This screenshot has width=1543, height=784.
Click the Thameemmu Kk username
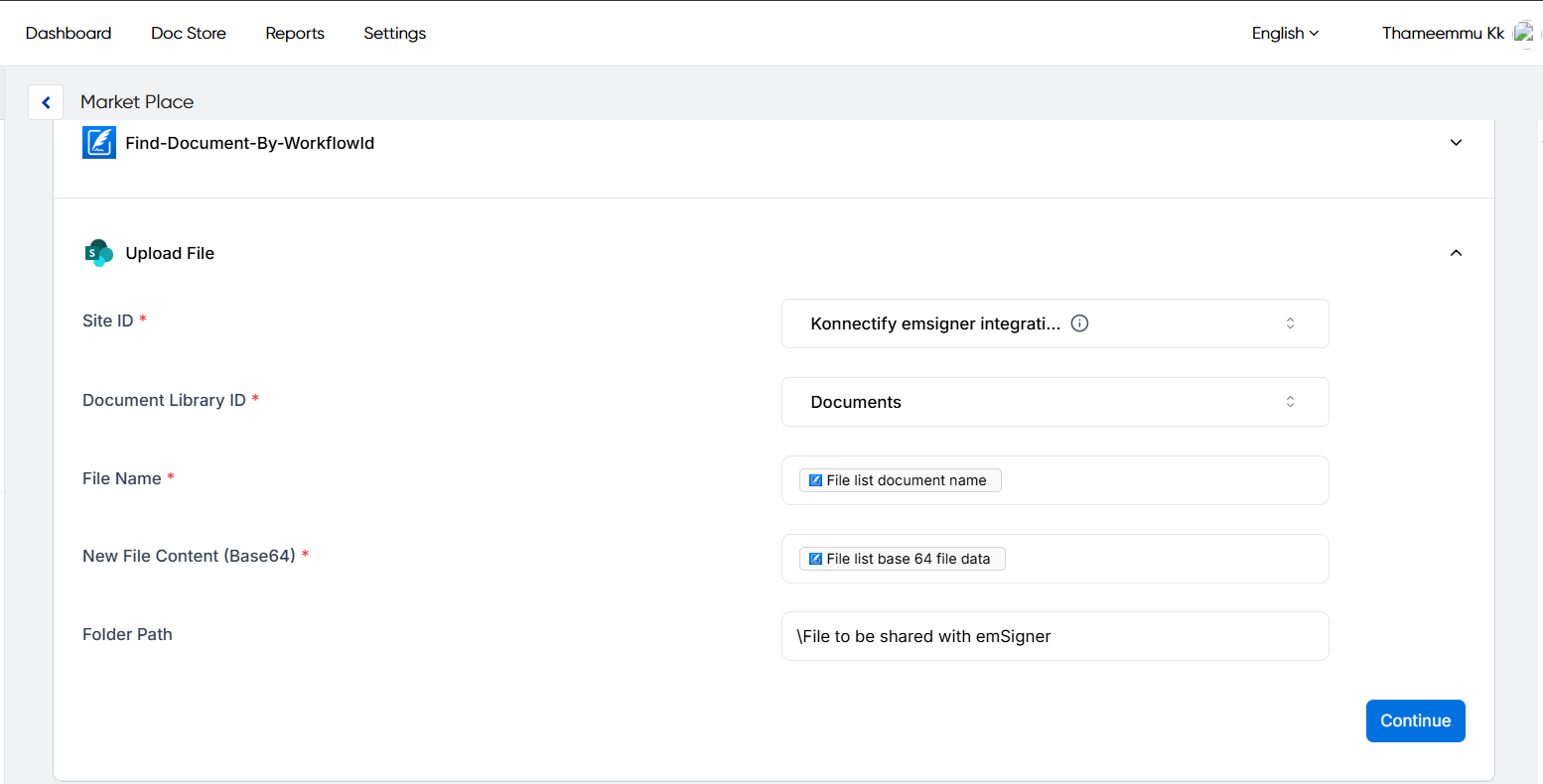coord(1443,34)
